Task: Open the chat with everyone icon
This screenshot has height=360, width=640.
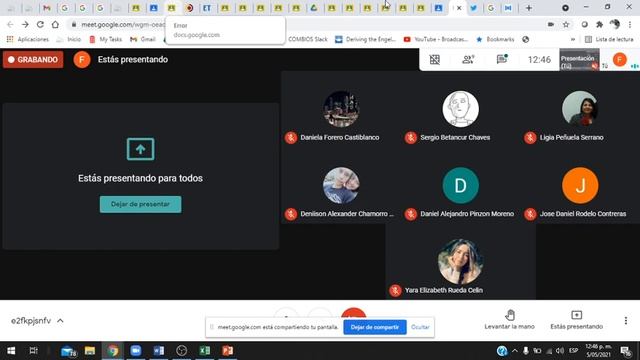Action: coord(502,59)
